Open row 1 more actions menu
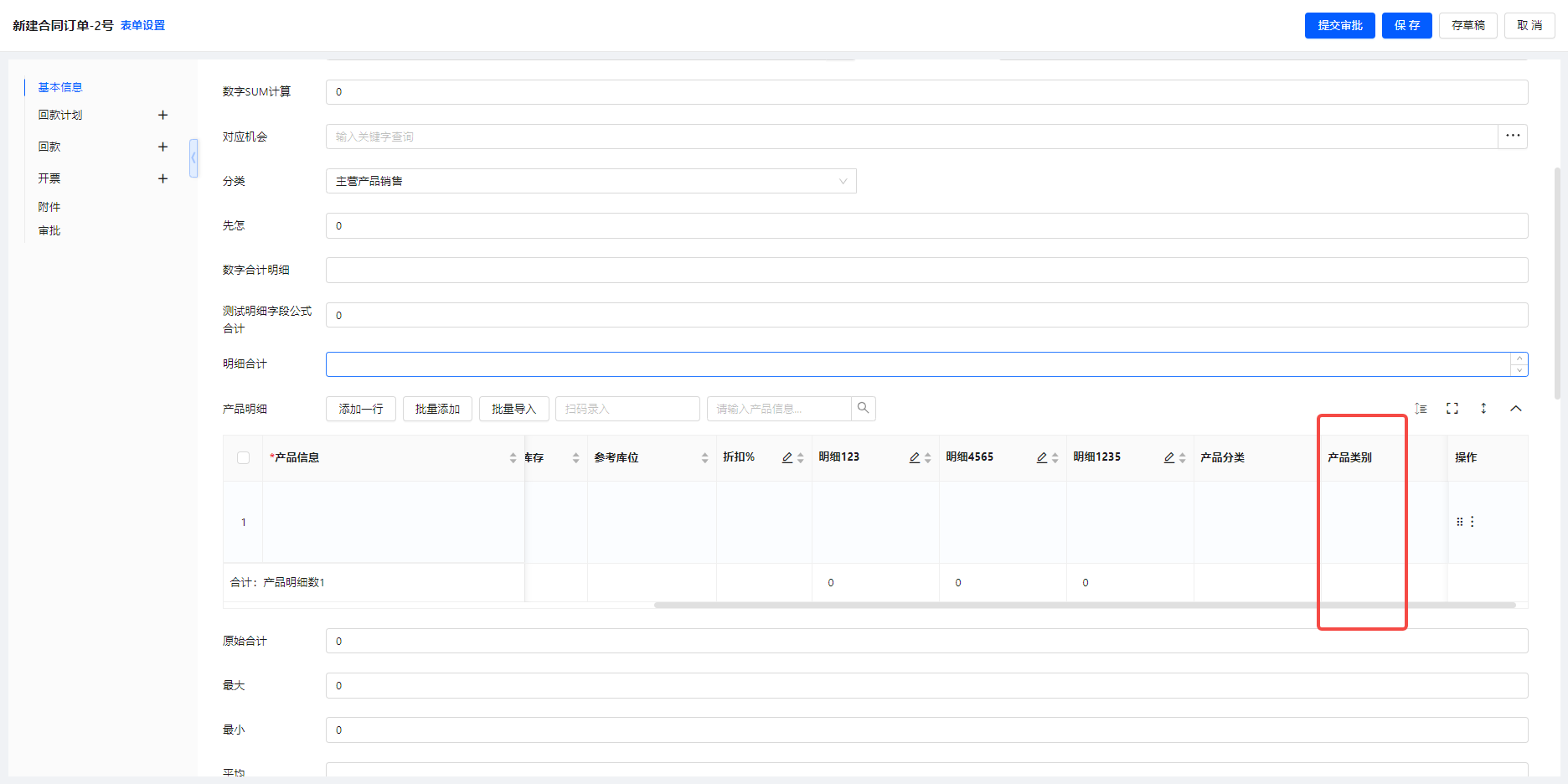 [1472, 522]
